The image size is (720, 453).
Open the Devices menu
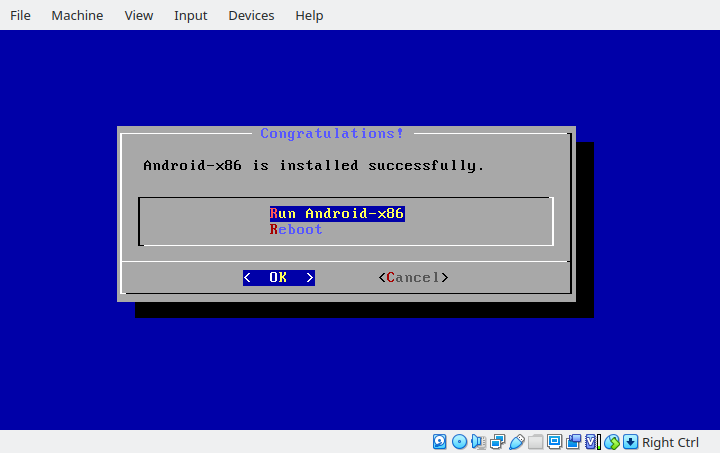tap(251, 16)
